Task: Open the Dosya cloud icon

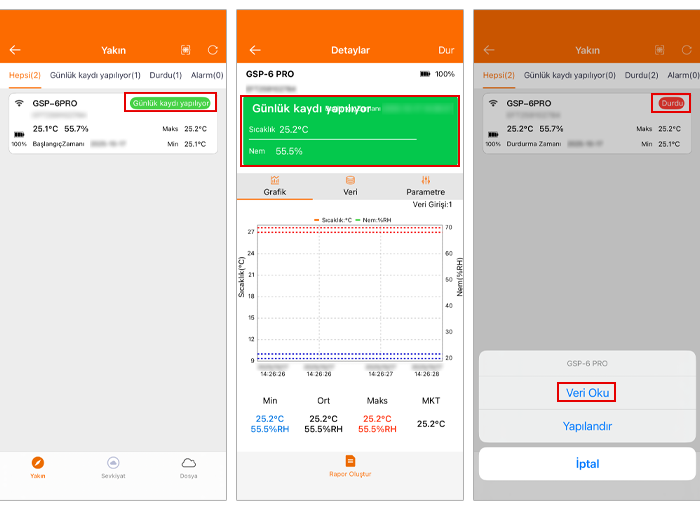Action: coord(188,466)
